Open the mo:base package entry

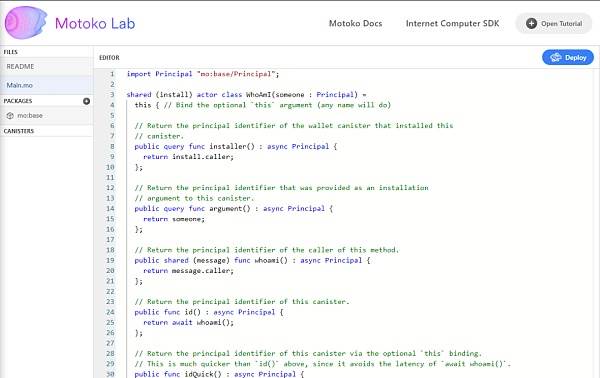(x=46, y=116)
